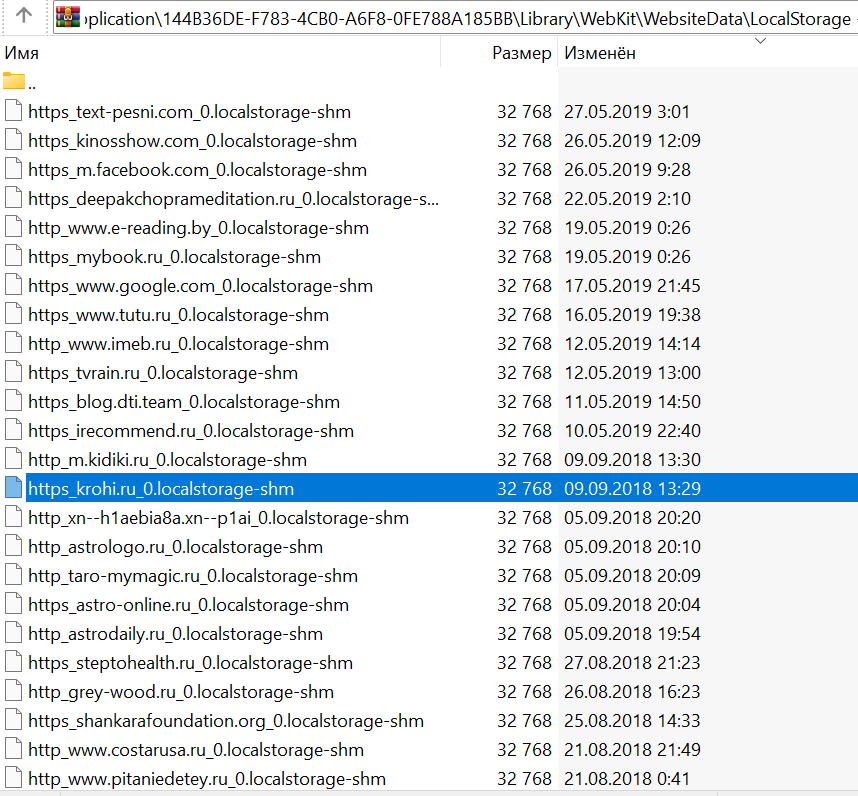The height and width of the screenshot is (796, 858).
Task: Click the modified date 22.05.2019 2:10
Action: [627, 199]
